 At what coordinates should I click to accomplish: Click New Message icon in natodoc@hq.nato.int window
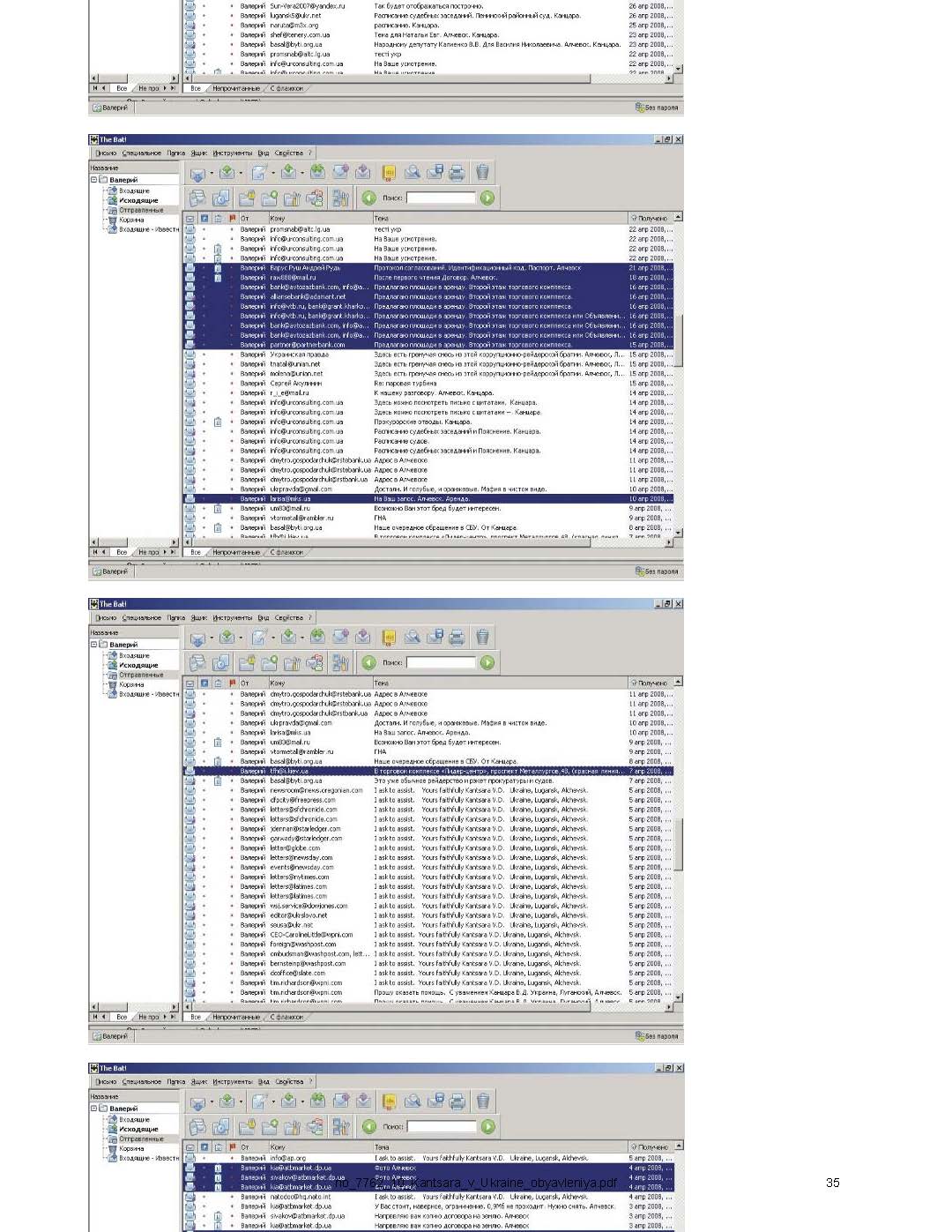click(x=259, y=1101)
